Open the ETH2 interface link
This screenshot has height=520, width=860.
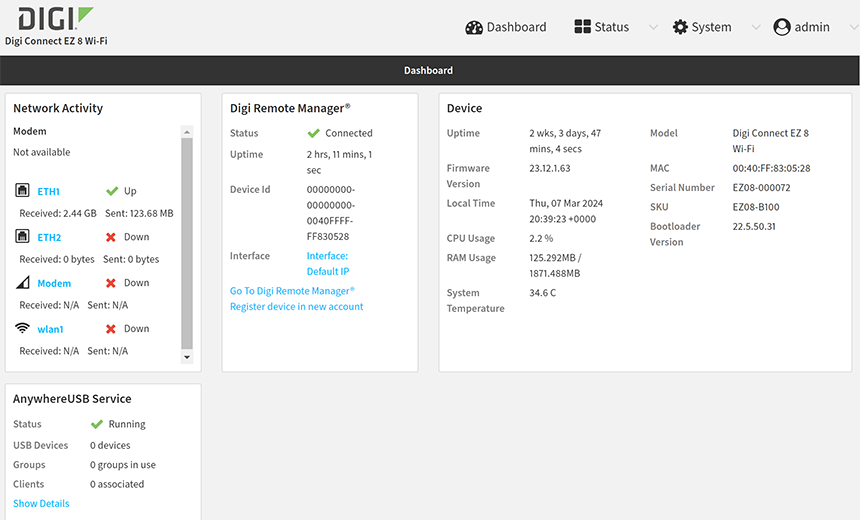[49, 238]
